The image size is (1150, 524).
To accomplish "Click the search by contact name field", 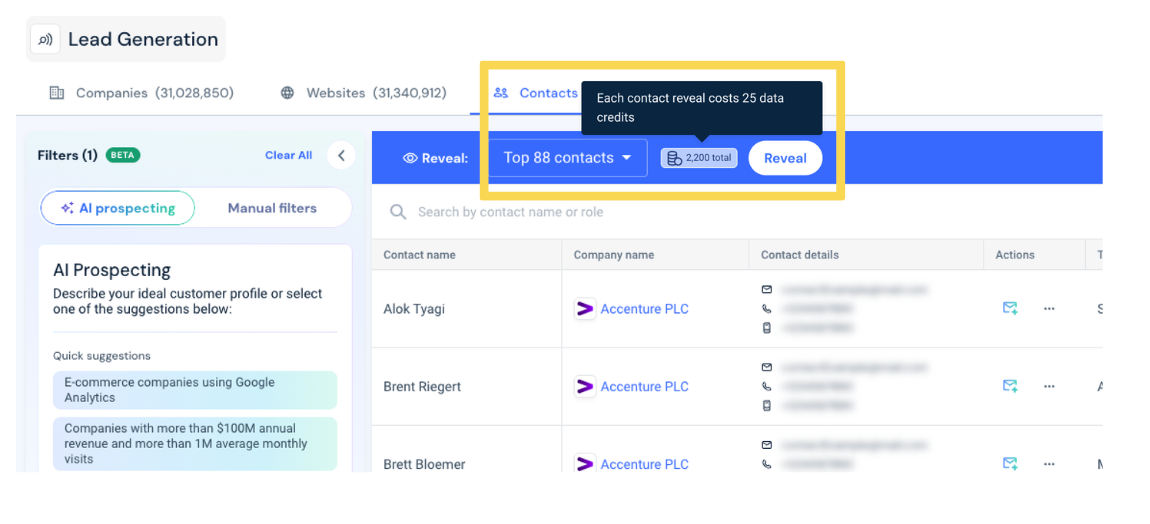I will [510, 212].
